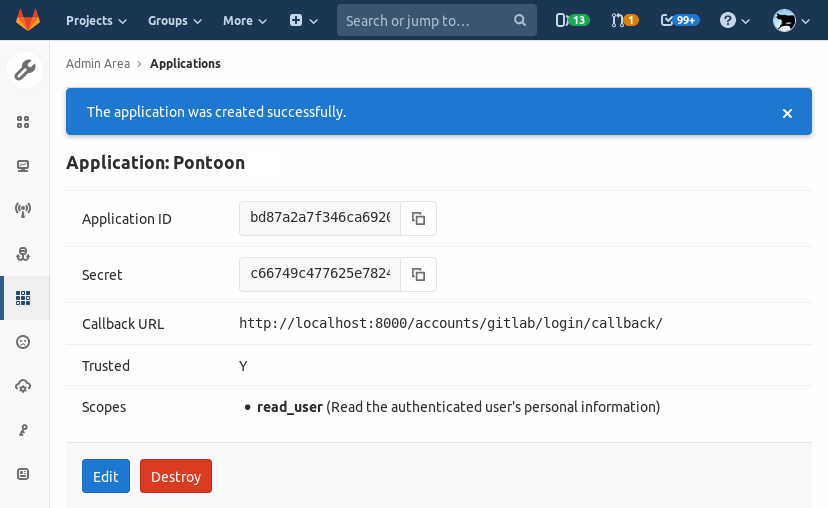Go to Admin Area breadcrumb link
Image resolution: width=828 pixels, height=508 pixels.
click(98, 63)
